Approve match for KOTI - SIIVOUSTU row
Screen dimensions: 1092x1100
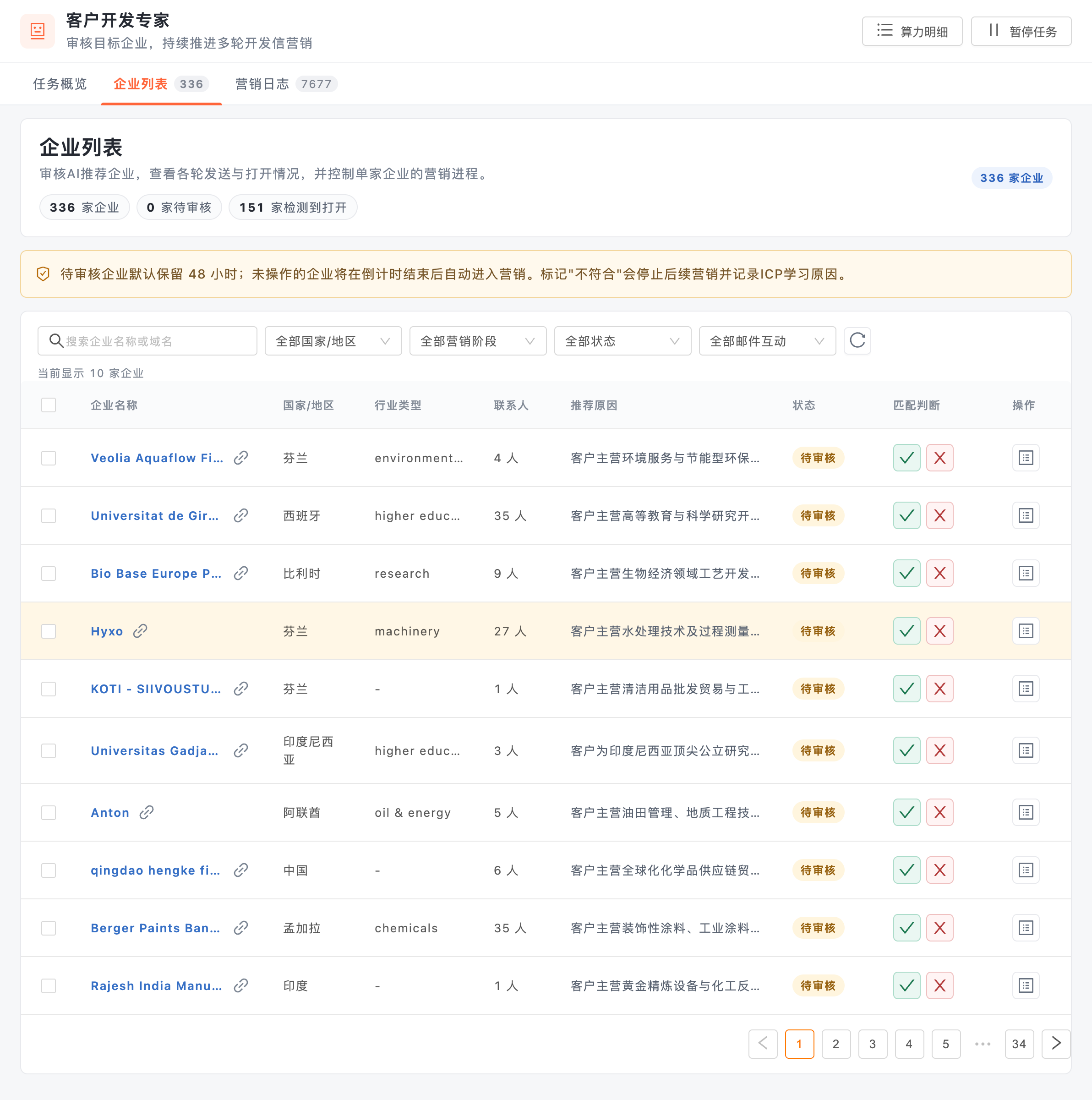[906, 689]
